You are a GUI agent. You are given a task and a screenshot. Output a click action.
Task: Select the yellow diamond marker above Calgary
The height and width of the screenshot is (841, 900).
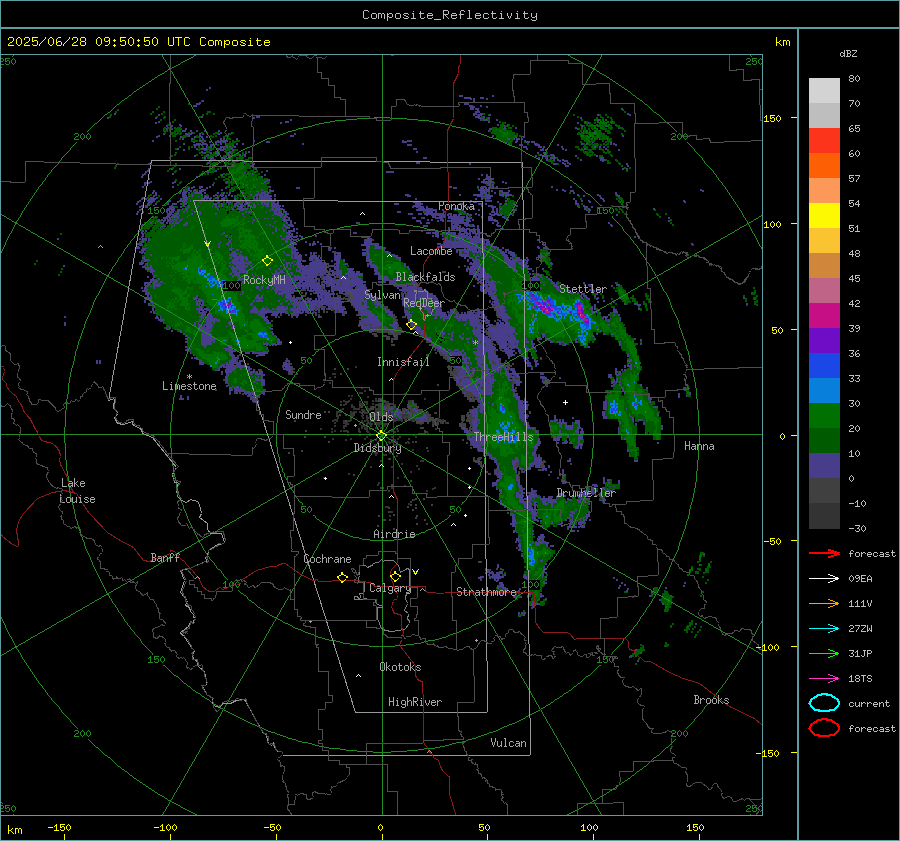tap(395, 576)
